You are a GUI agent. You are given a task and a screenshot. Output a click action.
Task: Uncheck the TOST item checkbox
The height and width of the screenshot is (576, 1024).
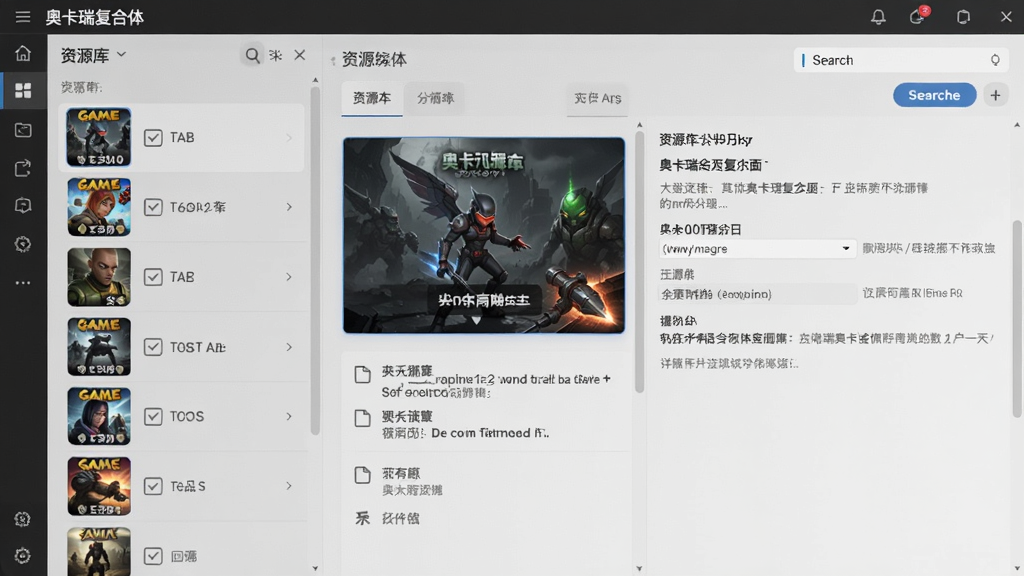153,347
